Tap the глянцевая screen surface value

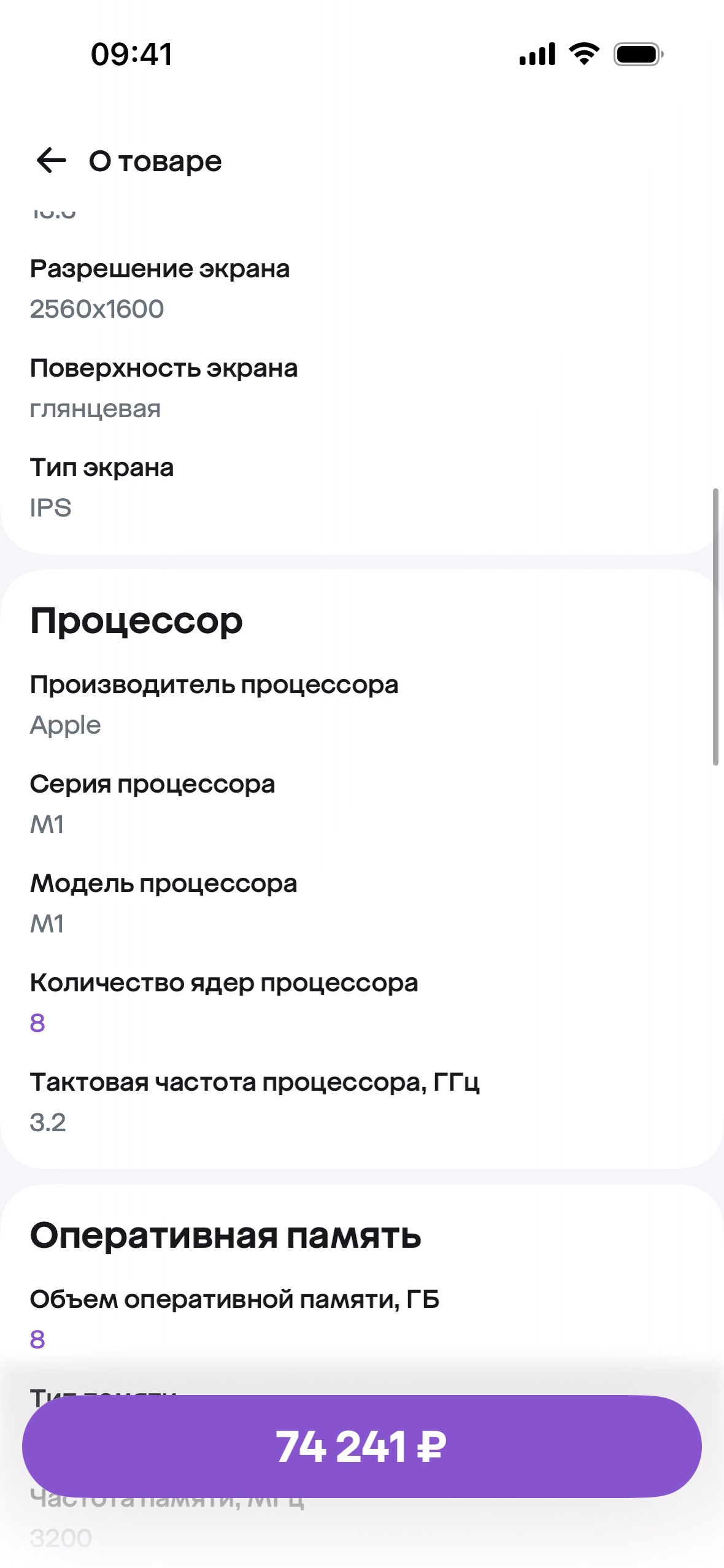[x=95, y=409]
